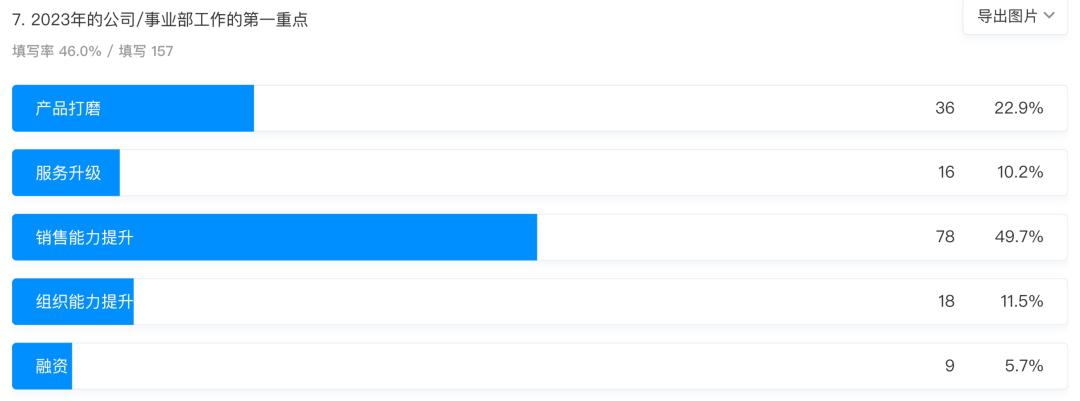Click the 49.7% percentage value
1080x401 pixels.
(x=1018, y=237)
